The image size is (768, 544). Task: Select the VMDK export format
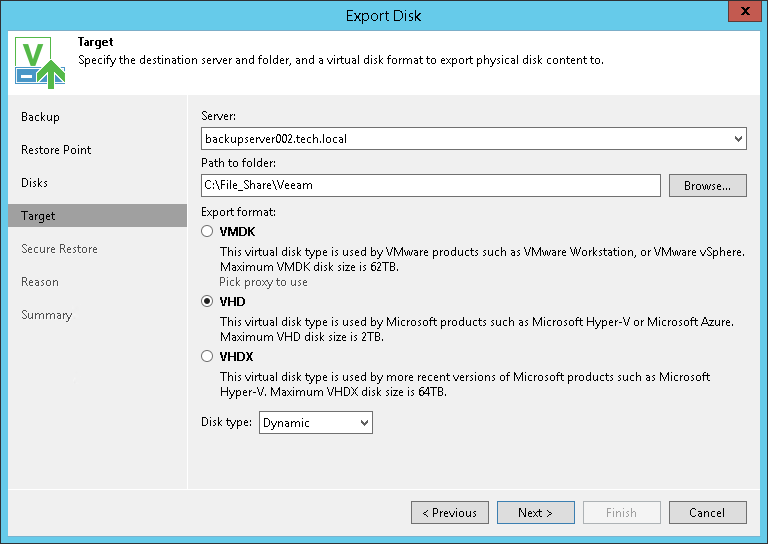207,231
